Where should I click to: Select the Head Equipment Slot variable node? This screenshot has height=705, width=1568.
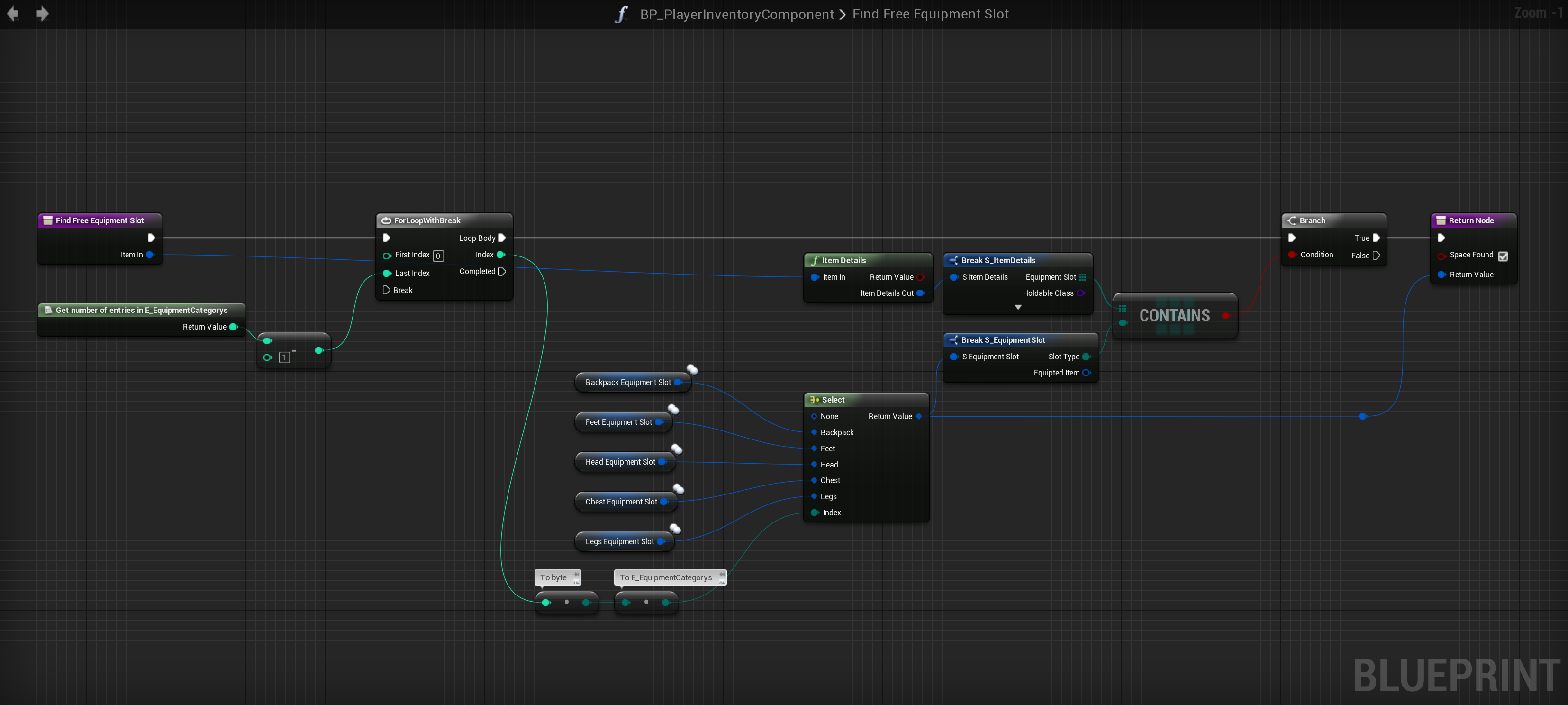tap(620, 462)
